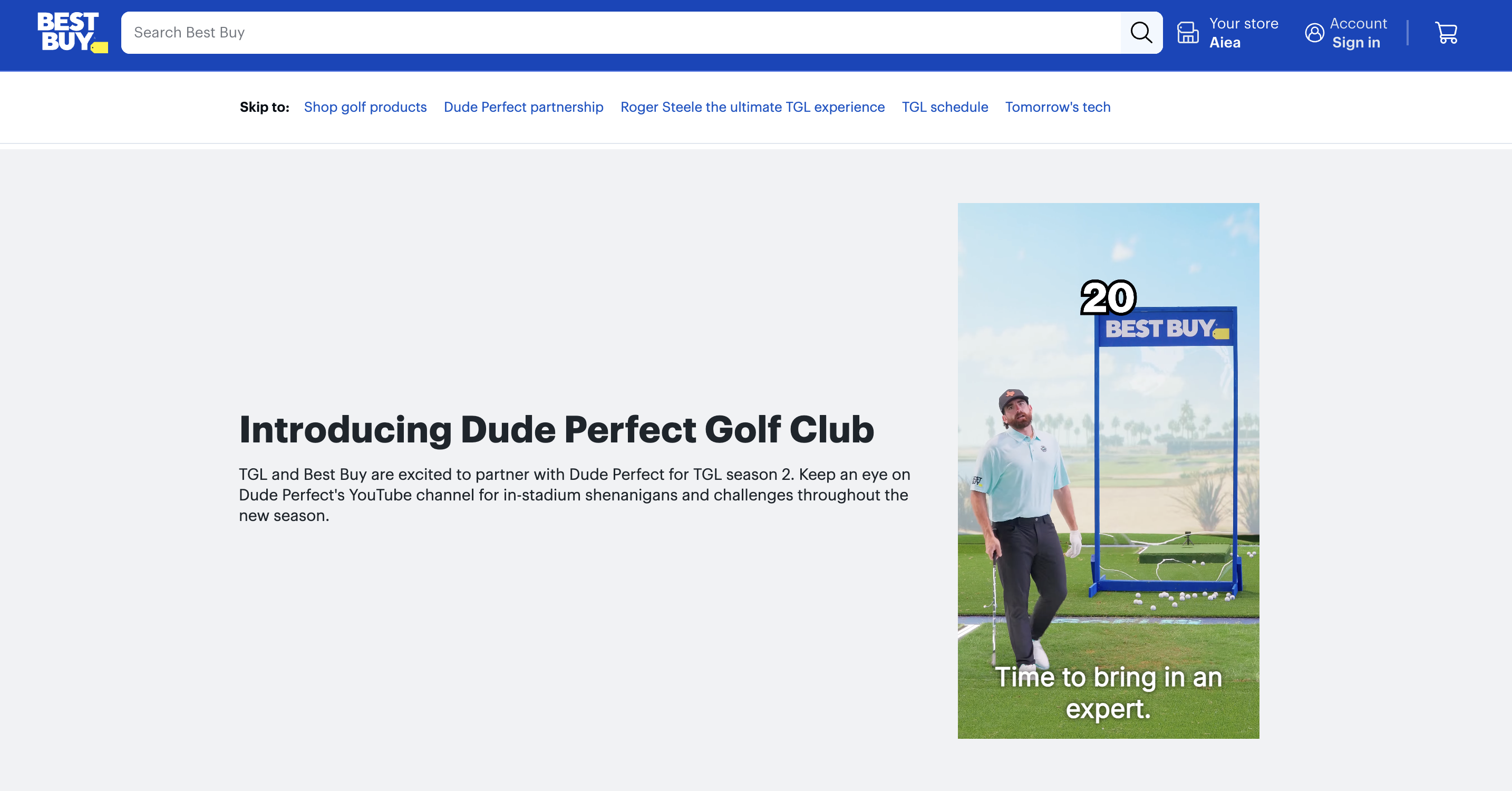Jump to Dude Perfect partnership section
Image resolution: width=1512 pixels, height=791 pixels.
(x=524, y=107)
